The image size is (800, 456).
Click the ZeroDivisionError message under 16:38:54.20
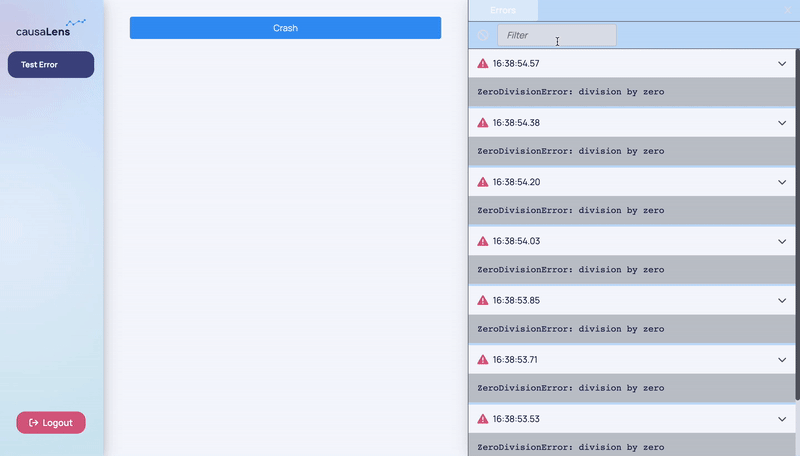(x=570, y=210)
